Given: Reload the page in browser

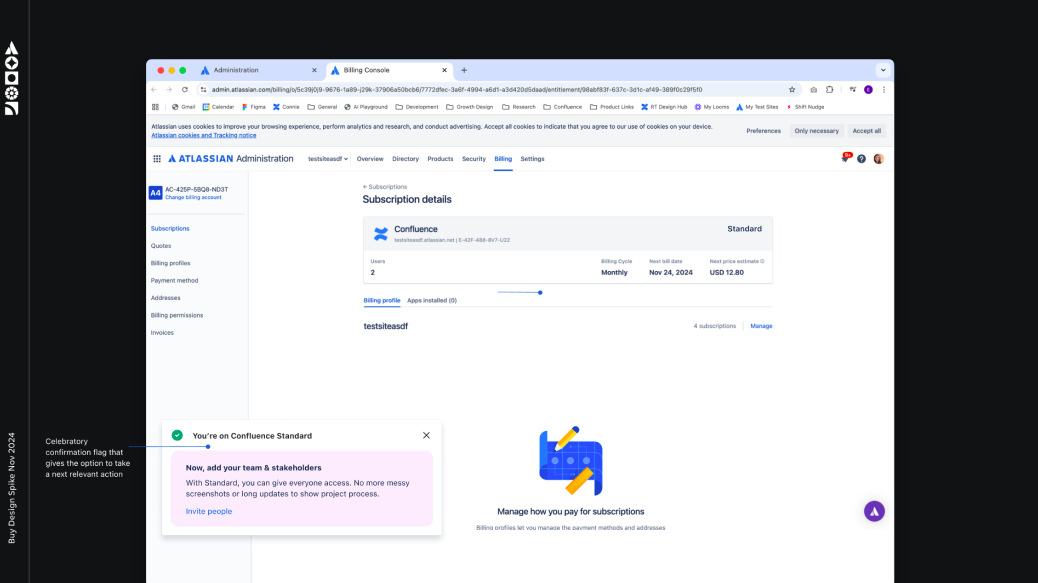Looking at the screenshot, I should 185,89.
